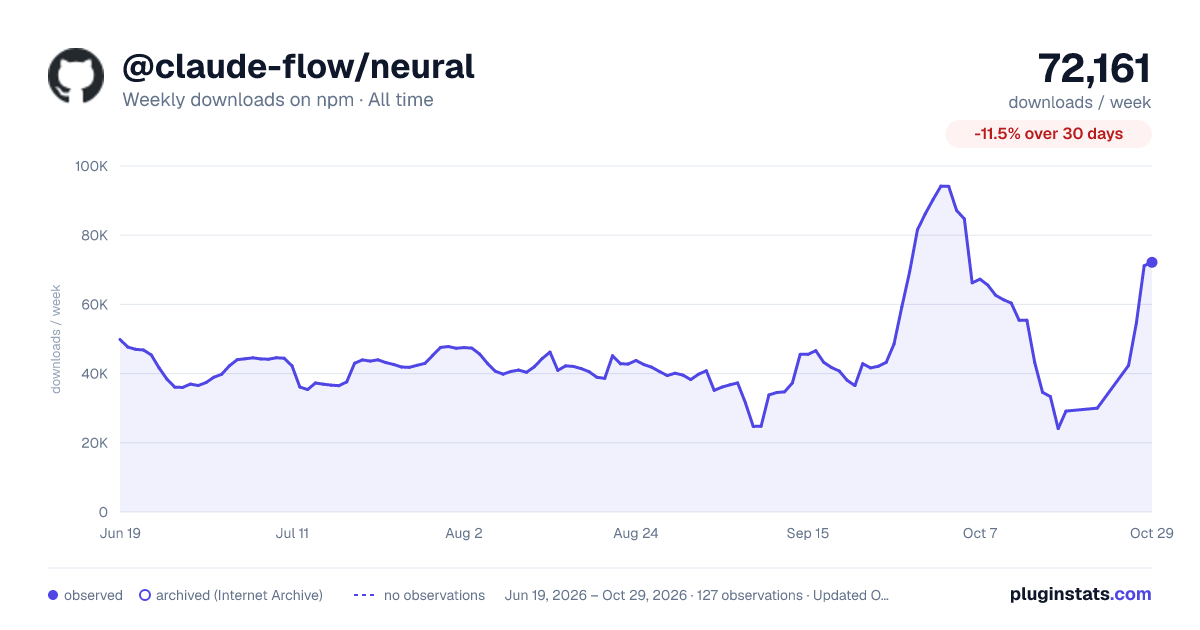Image resolution: width=1200 pixels, height=630 pixels.
Task: Click the 80K y-axis label
Action: pyautogui.click(x=95, y=236)
